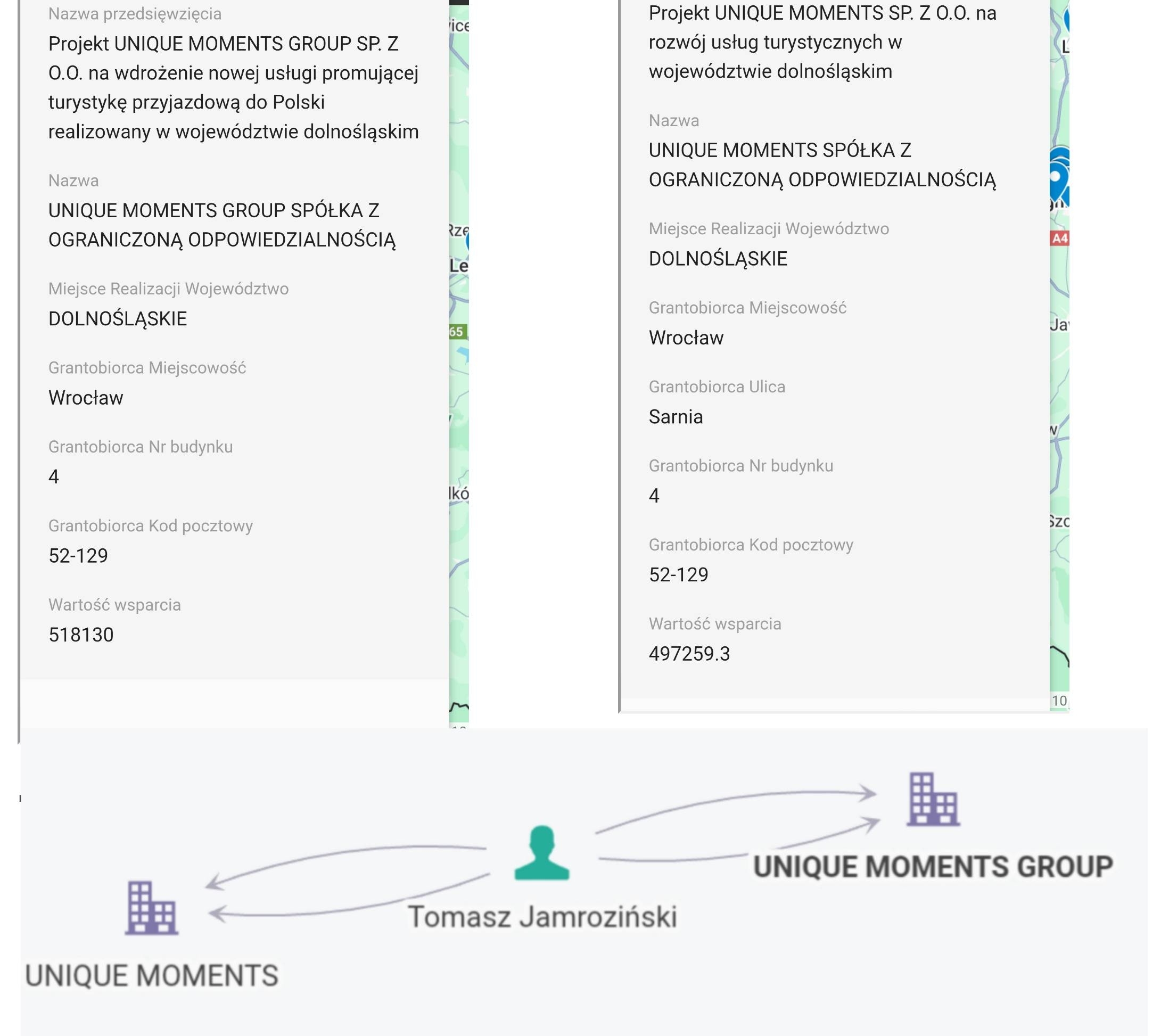1169x1036 pixels.
Task: Click the UNIQUE MOMENTS GROUP node label
Action: click(x=933, y=866)
